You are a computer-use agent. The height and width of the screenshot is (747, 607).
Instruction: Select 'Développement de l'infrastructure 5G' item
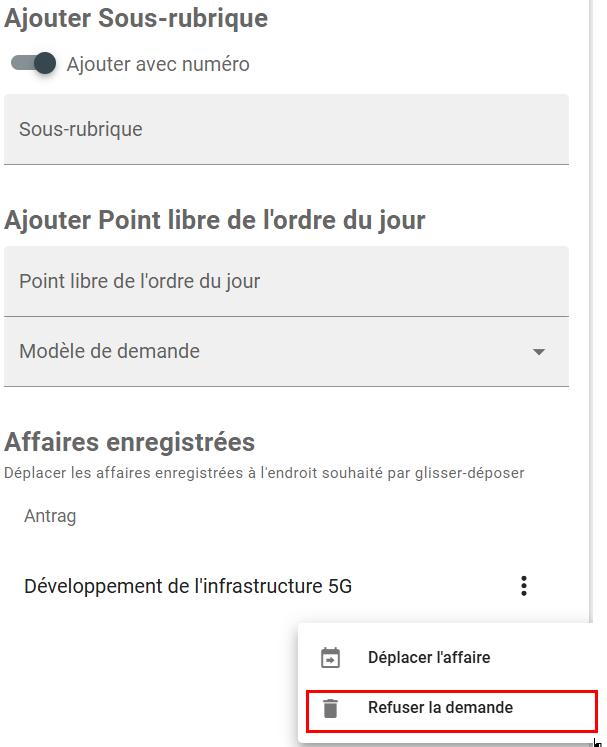(188, 587)
